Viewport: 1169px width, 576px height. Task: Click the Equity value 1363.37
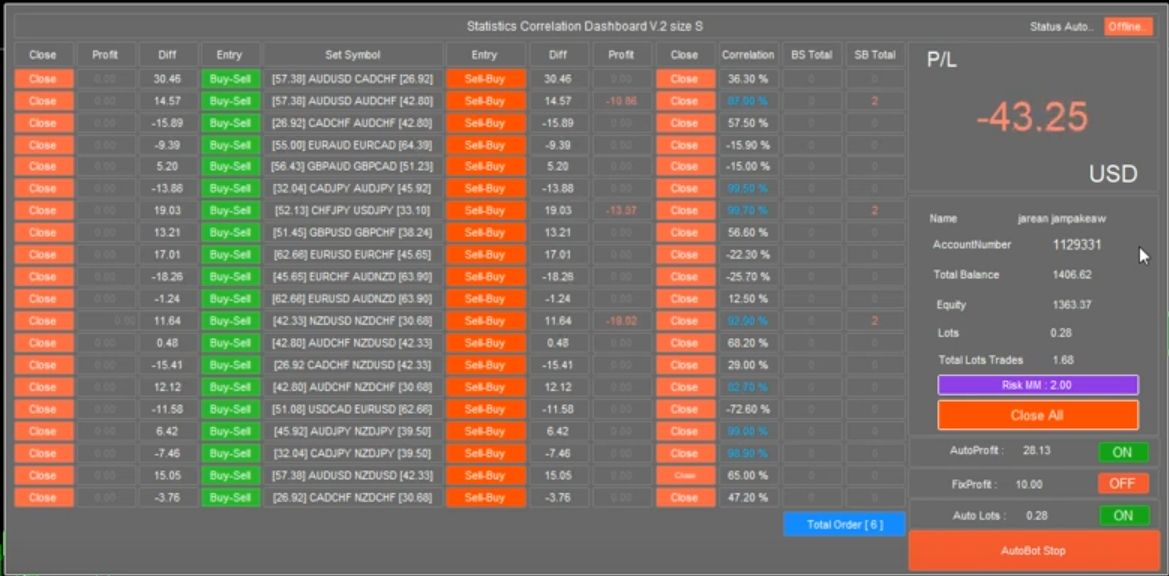coord(1072,305)
